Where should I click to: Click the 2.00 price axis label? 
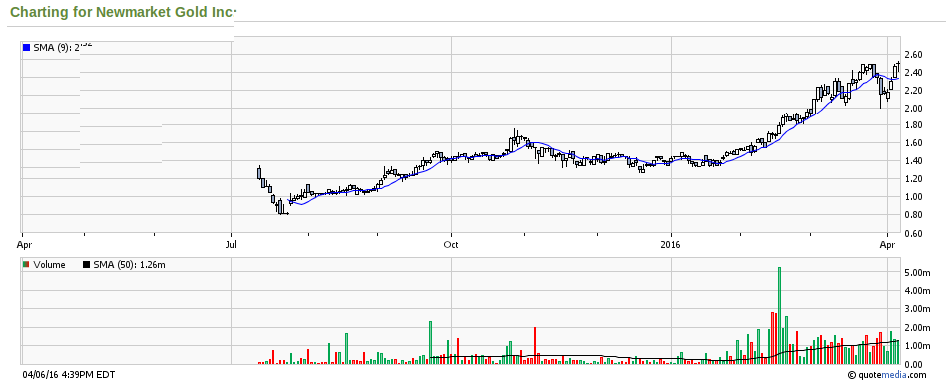(914, 109)
